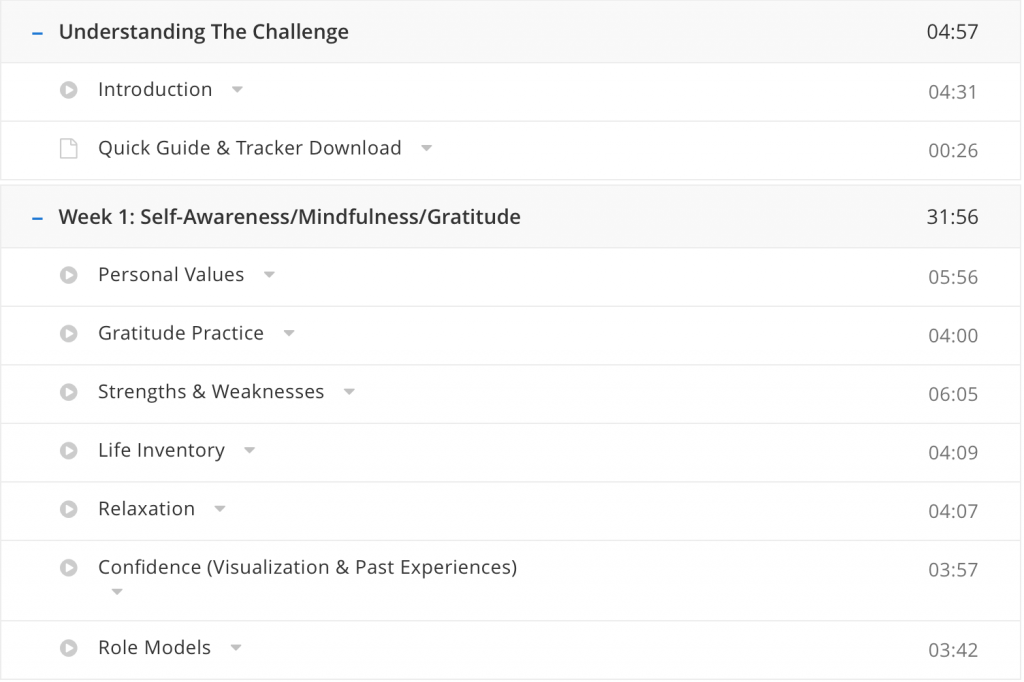Click the Role Models play icon

(x=68, y=648)
